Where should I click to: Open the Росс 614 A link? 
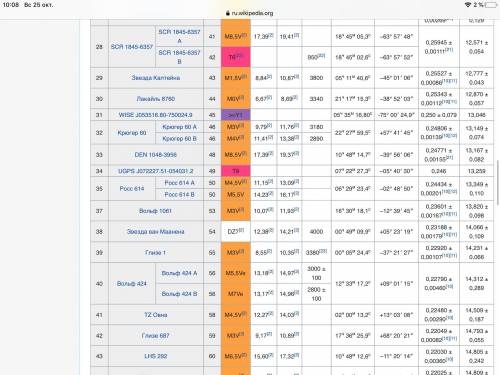coord(179,183)
